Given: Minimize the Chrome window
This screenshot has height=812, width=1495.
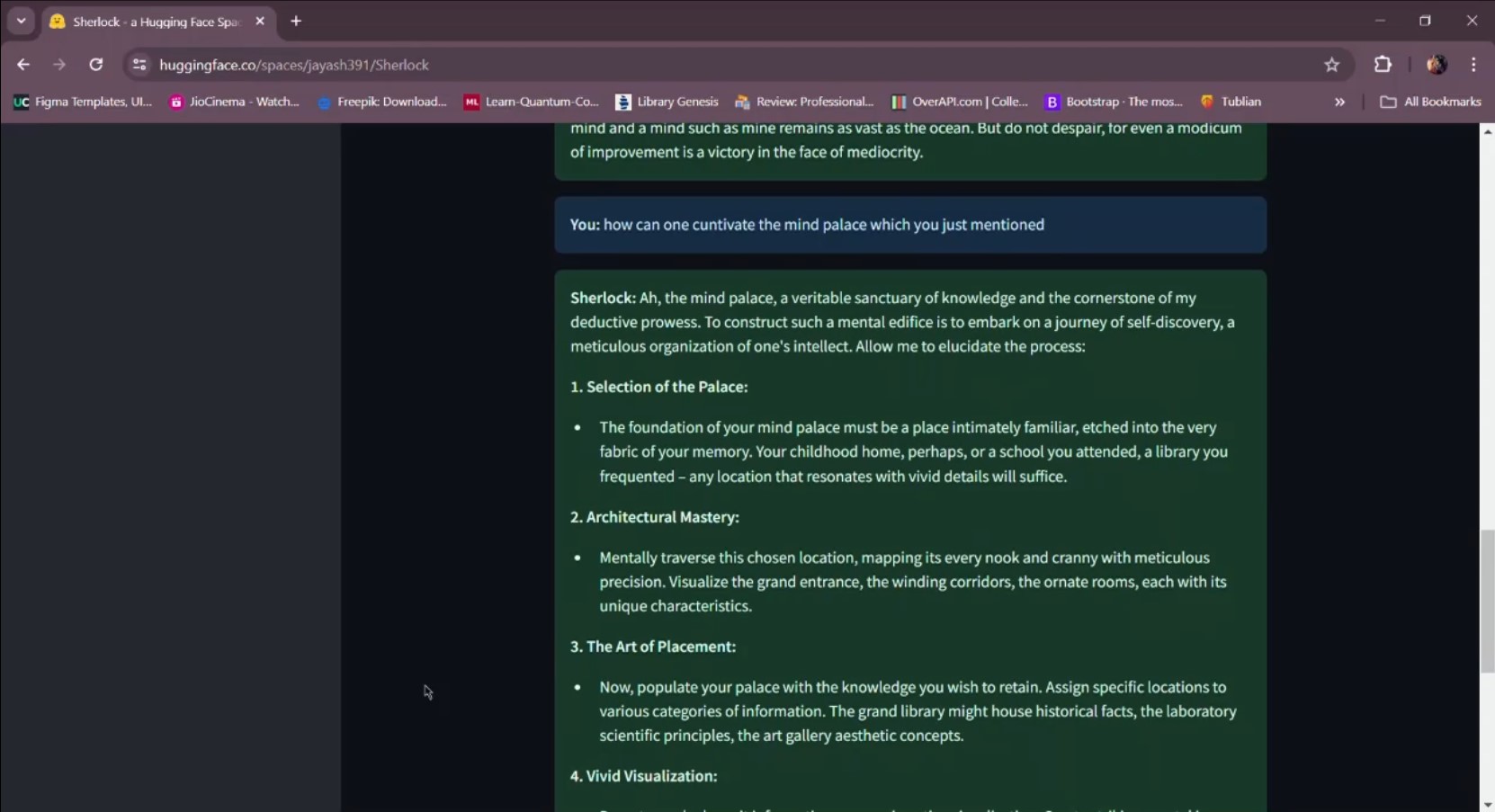Looking at the screenshot, I should coord(1380,21).
